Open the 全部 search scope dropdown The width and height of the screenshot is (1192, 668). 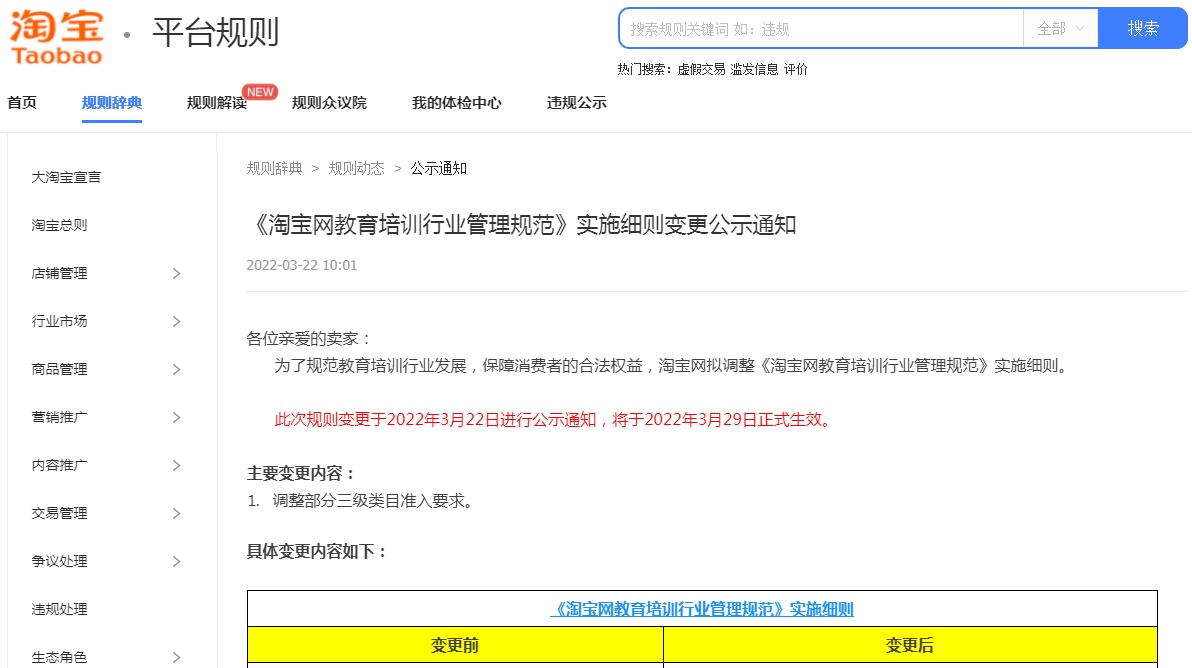[1060, 29]
